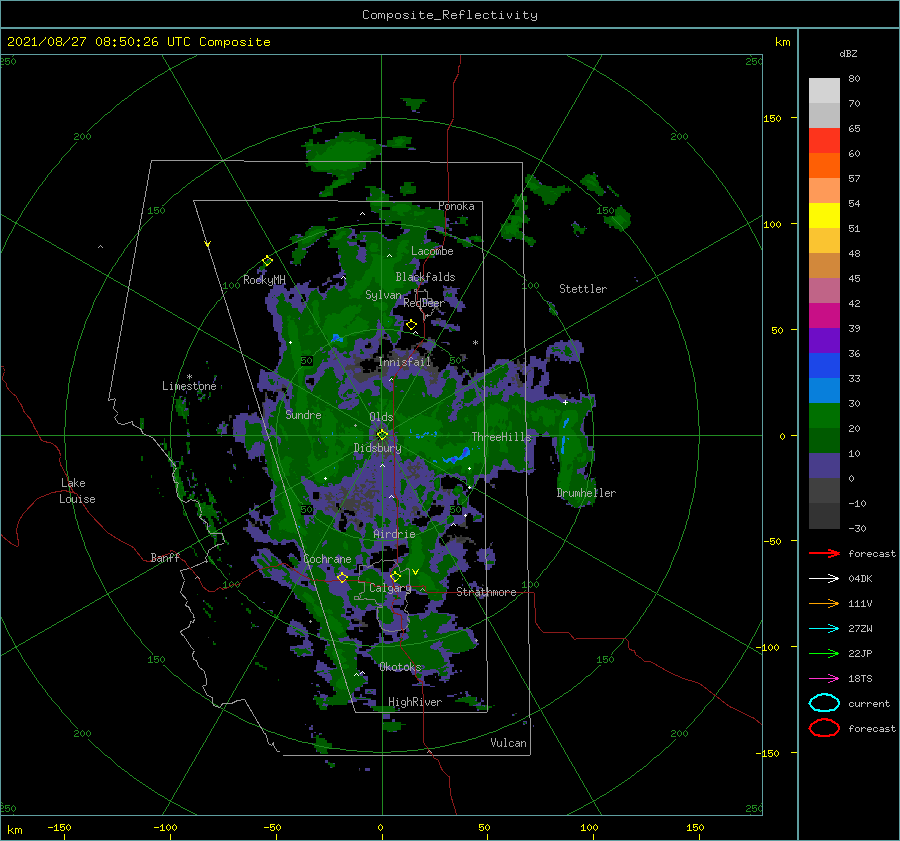The image size is (900, 841).
Task: Pick the bright green 20-30 dBZ swatch
Action: 824,416
